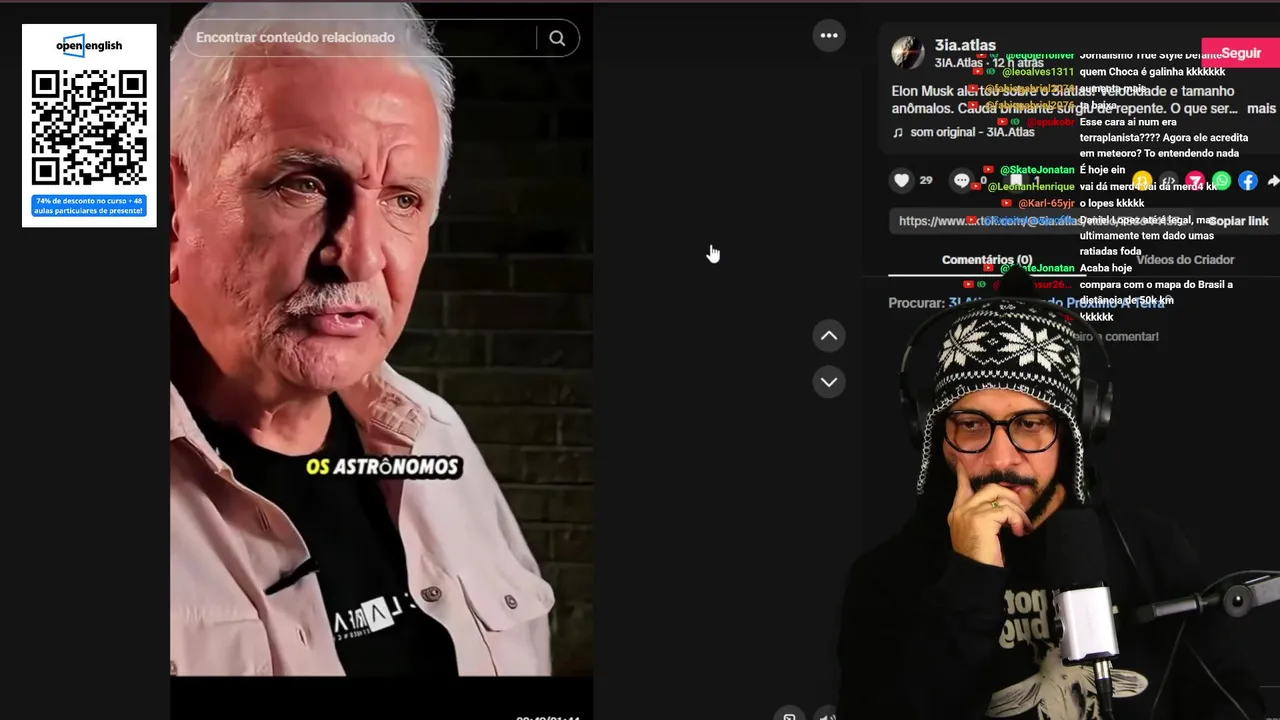This screenshot has width=1280, height=720.
Task: Click the video player to pause
Action: click(381, 340)
